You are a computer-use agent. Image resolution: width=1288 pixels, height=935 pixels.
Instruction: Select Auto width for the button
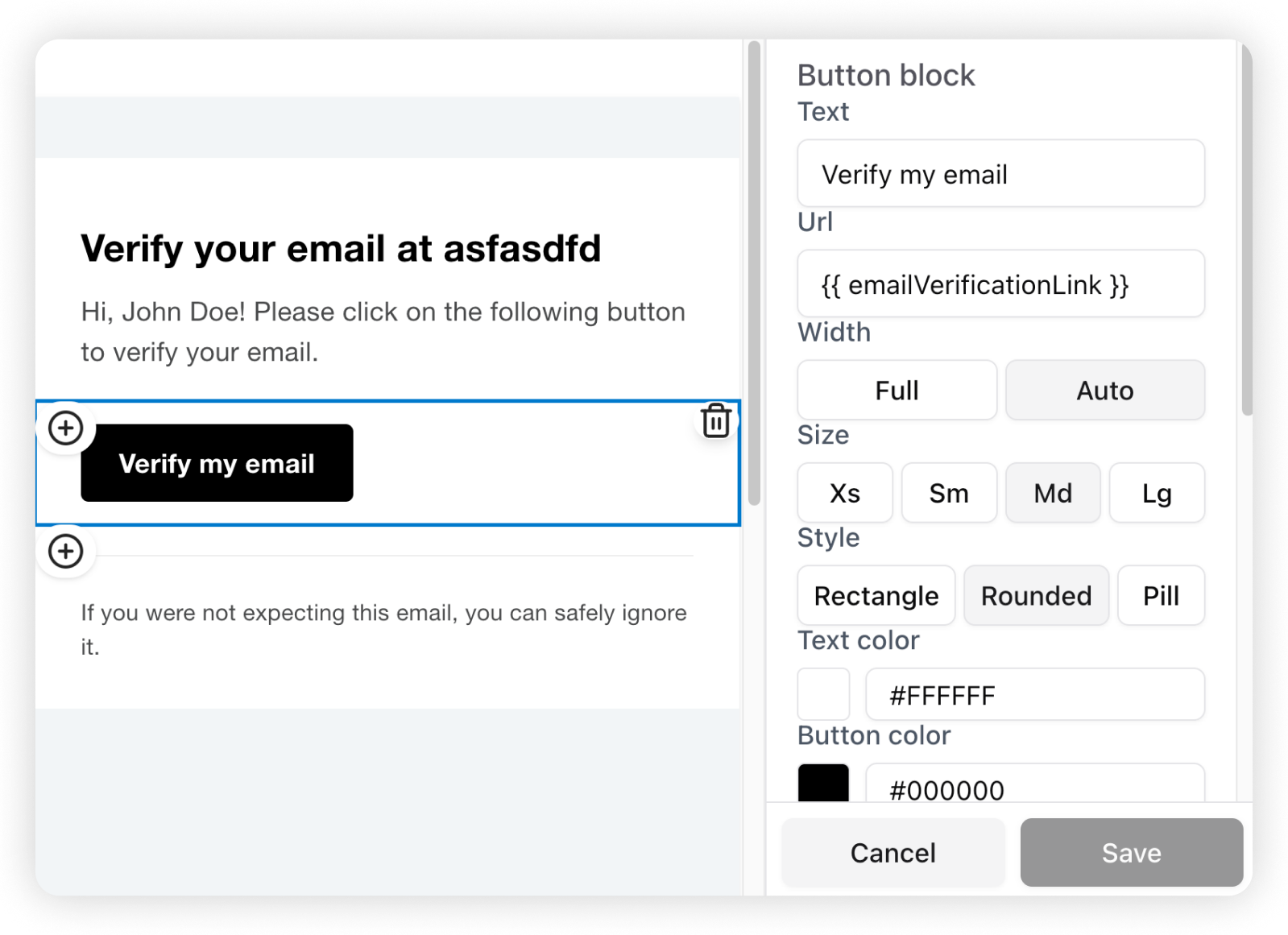click(x=1104, y=390)
